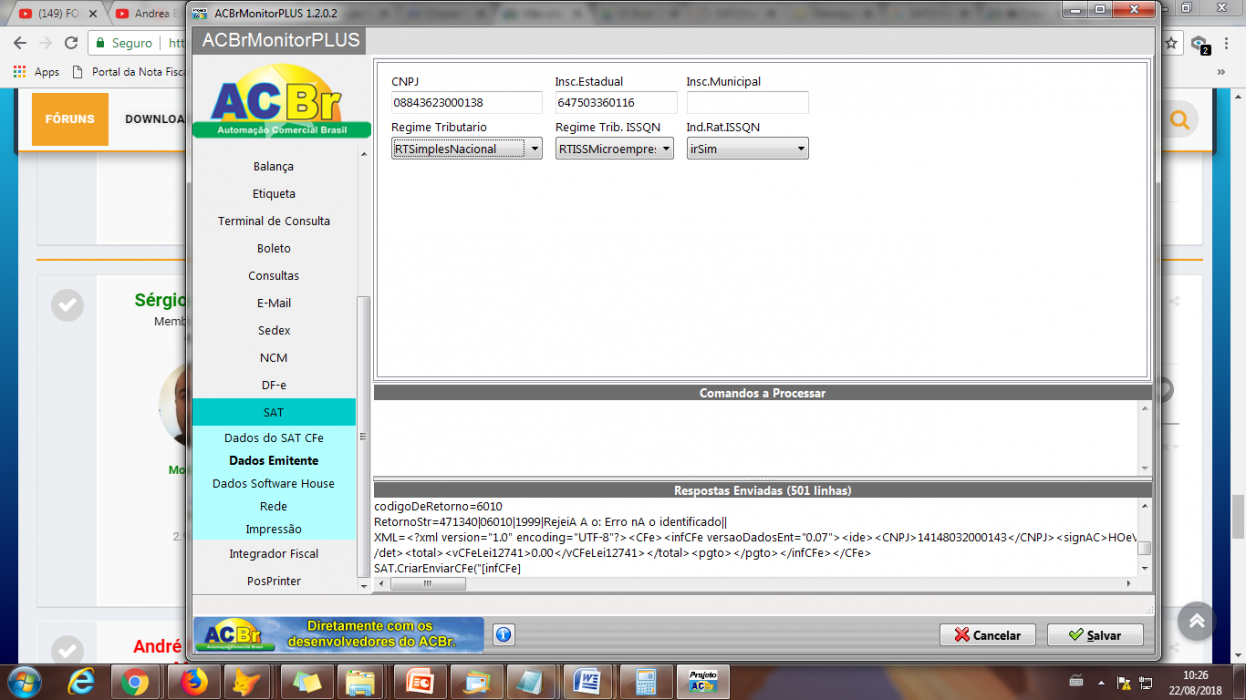Open Terminal de Consulta section
Screen dimensions: 1246x700
click(x=274, y=221)
